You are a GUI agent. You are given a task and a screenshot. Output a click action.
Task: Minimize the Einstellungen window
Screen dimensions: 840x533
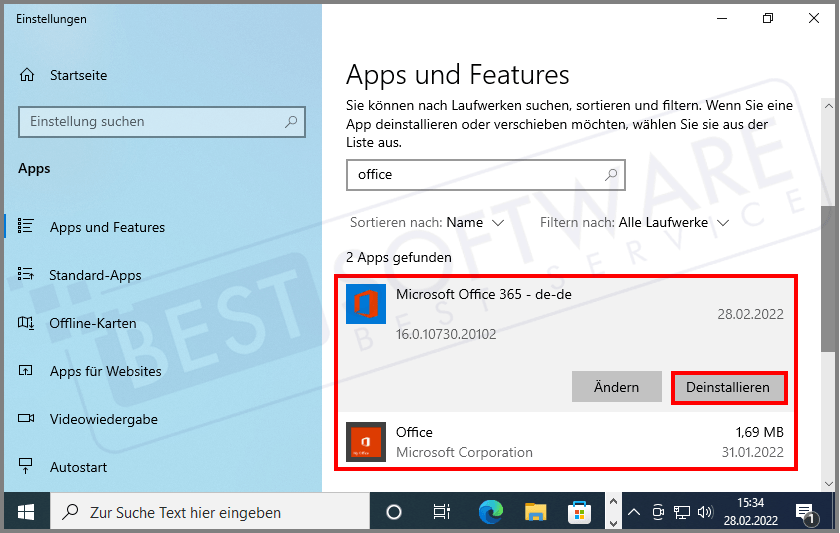pos(722,19)
